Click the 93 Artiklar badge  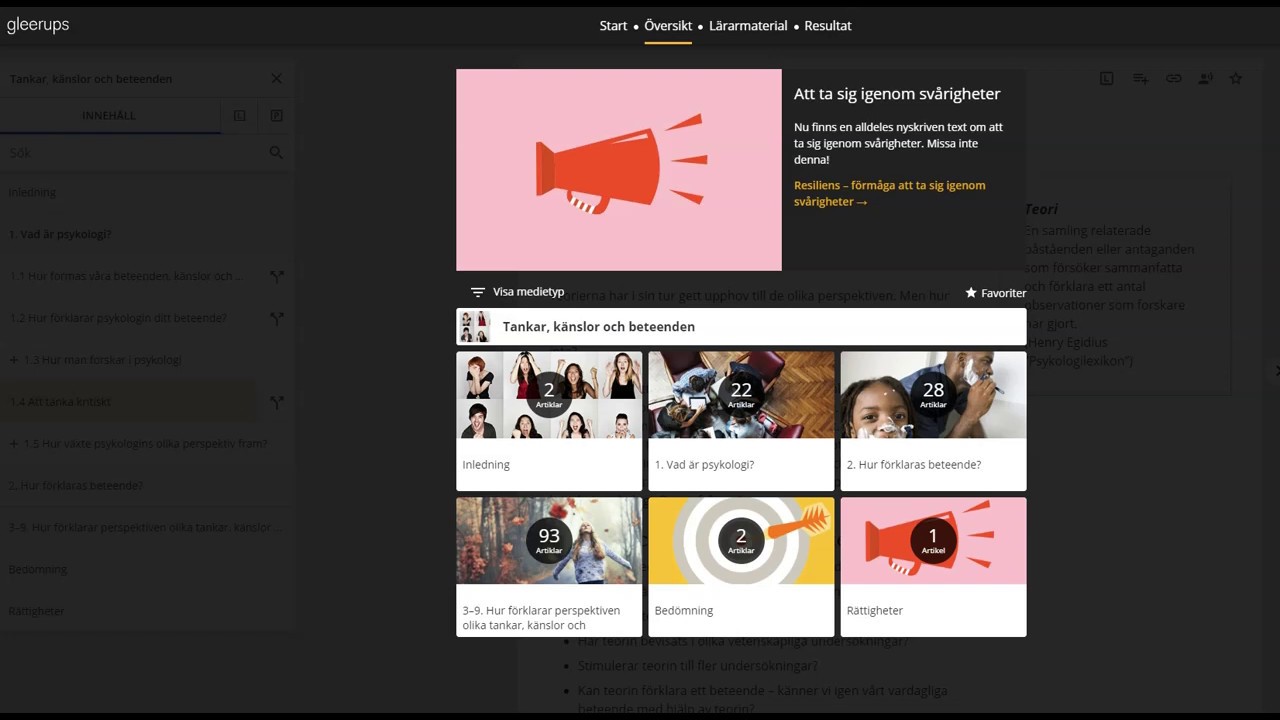(x=549, y=541)
